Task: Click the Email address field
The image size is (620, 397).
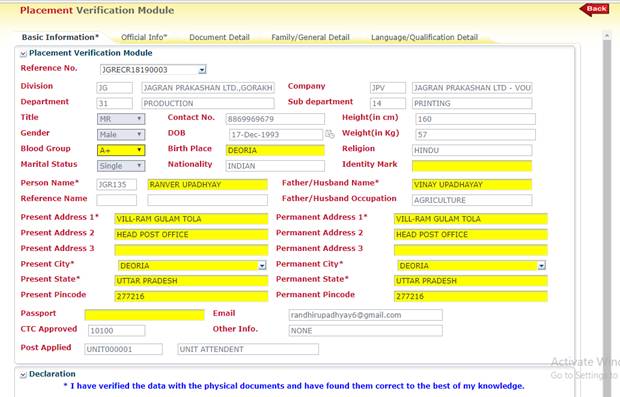Action: (365, 315)
